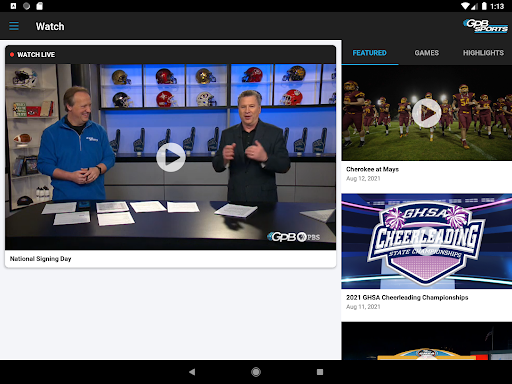Switch to the Games tab

coord(426,53)
